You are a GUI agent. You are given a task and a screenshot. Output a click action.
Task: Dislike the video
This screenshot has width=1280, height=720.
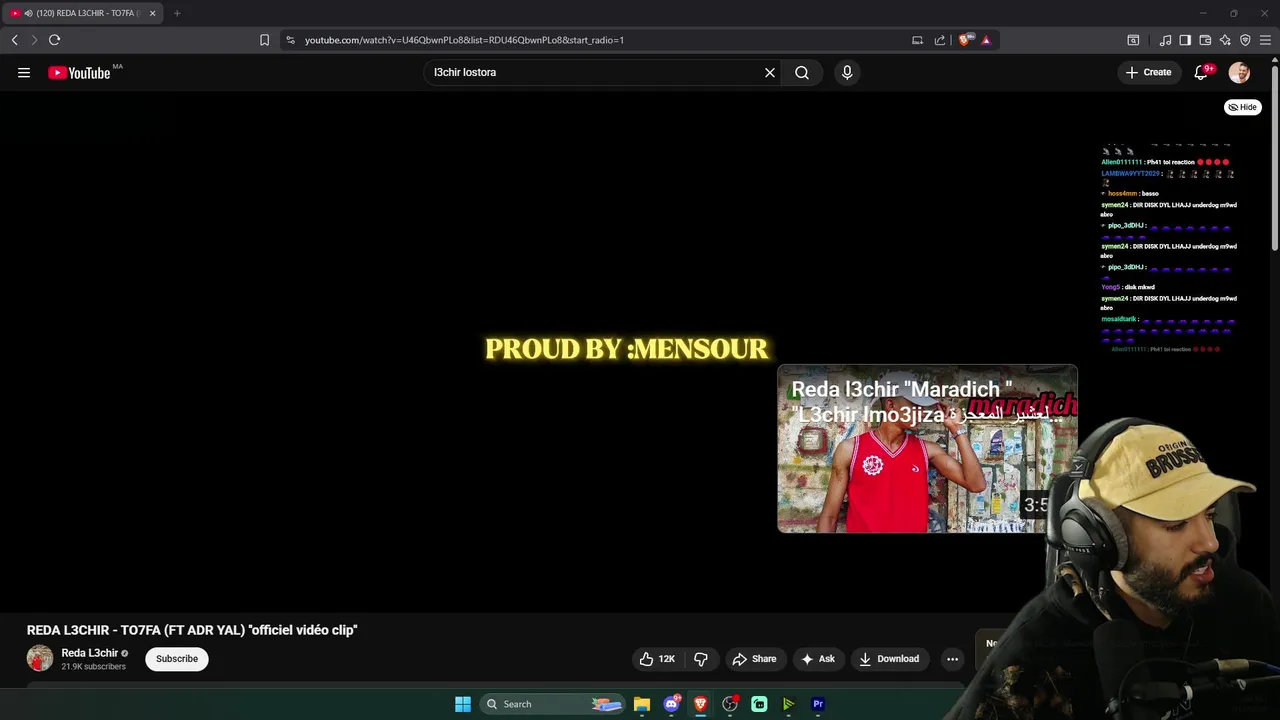tap(701, 658)
